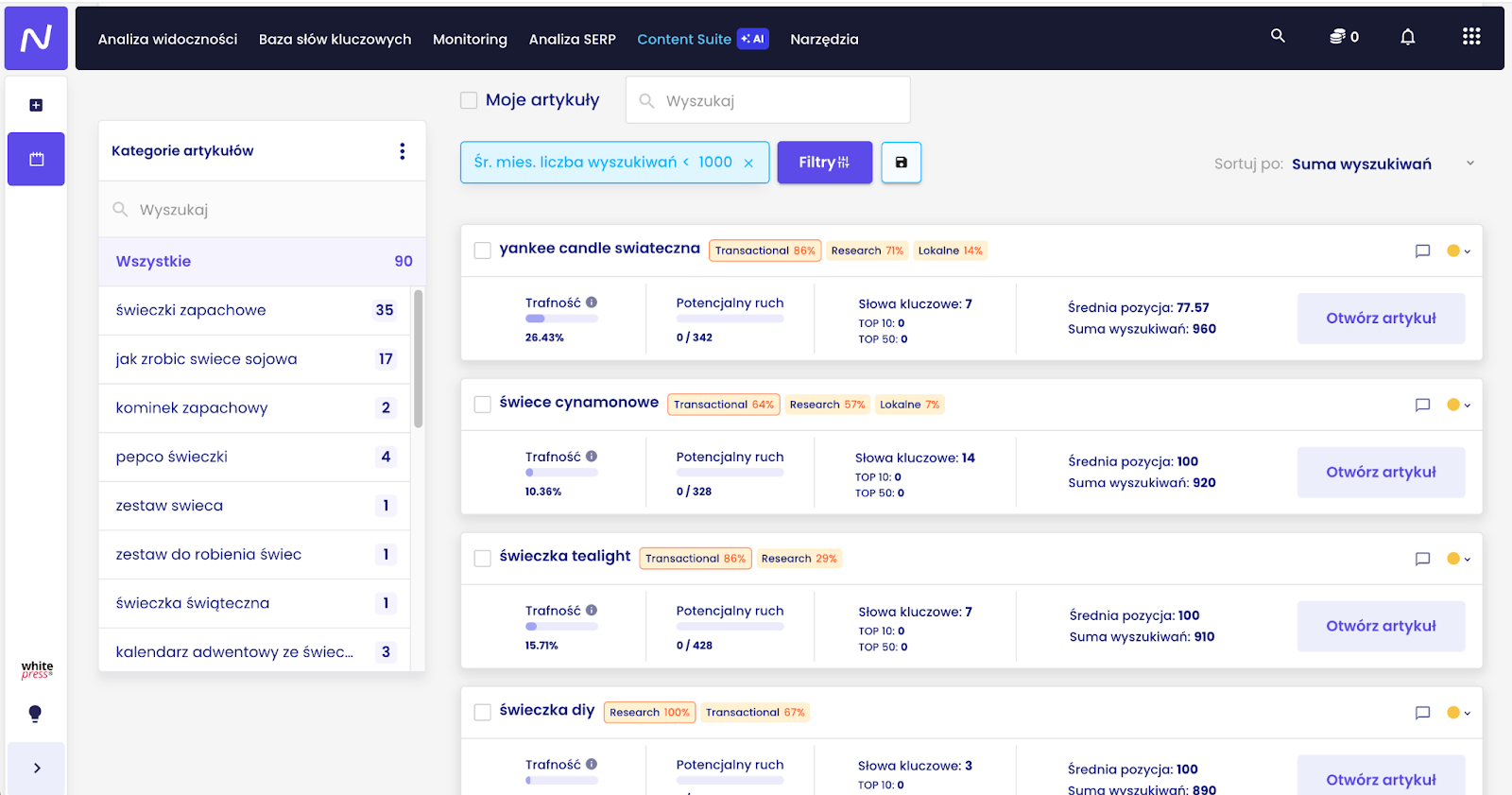Image resolution: width=1512 pixels, height=795 pixels.
Task: Click the AI badge next to Content Suite
Action: coord(753,39)
